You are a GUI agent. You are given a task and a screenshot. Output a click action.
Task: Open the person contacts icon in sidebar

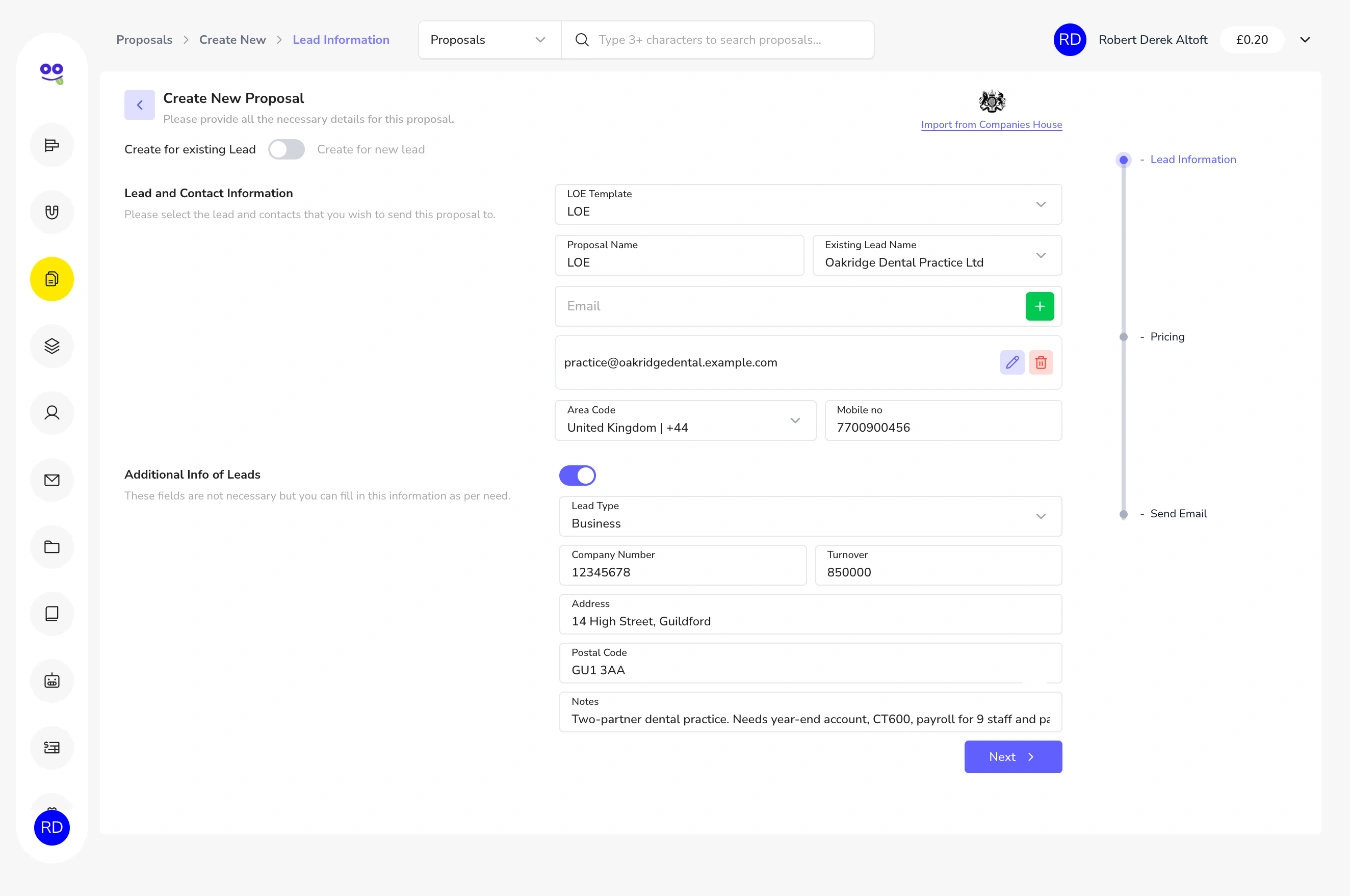(x=52, y=413)
